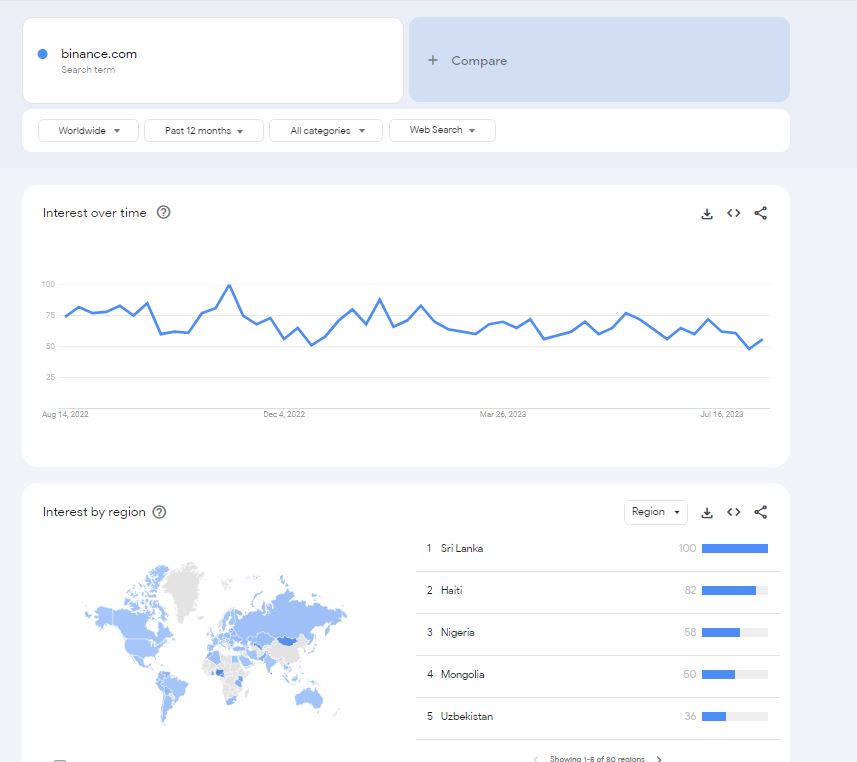Click the value 82 beside Haiti
Screen dimensions: 857x762
pyautogui.click(x=690, y=590)
